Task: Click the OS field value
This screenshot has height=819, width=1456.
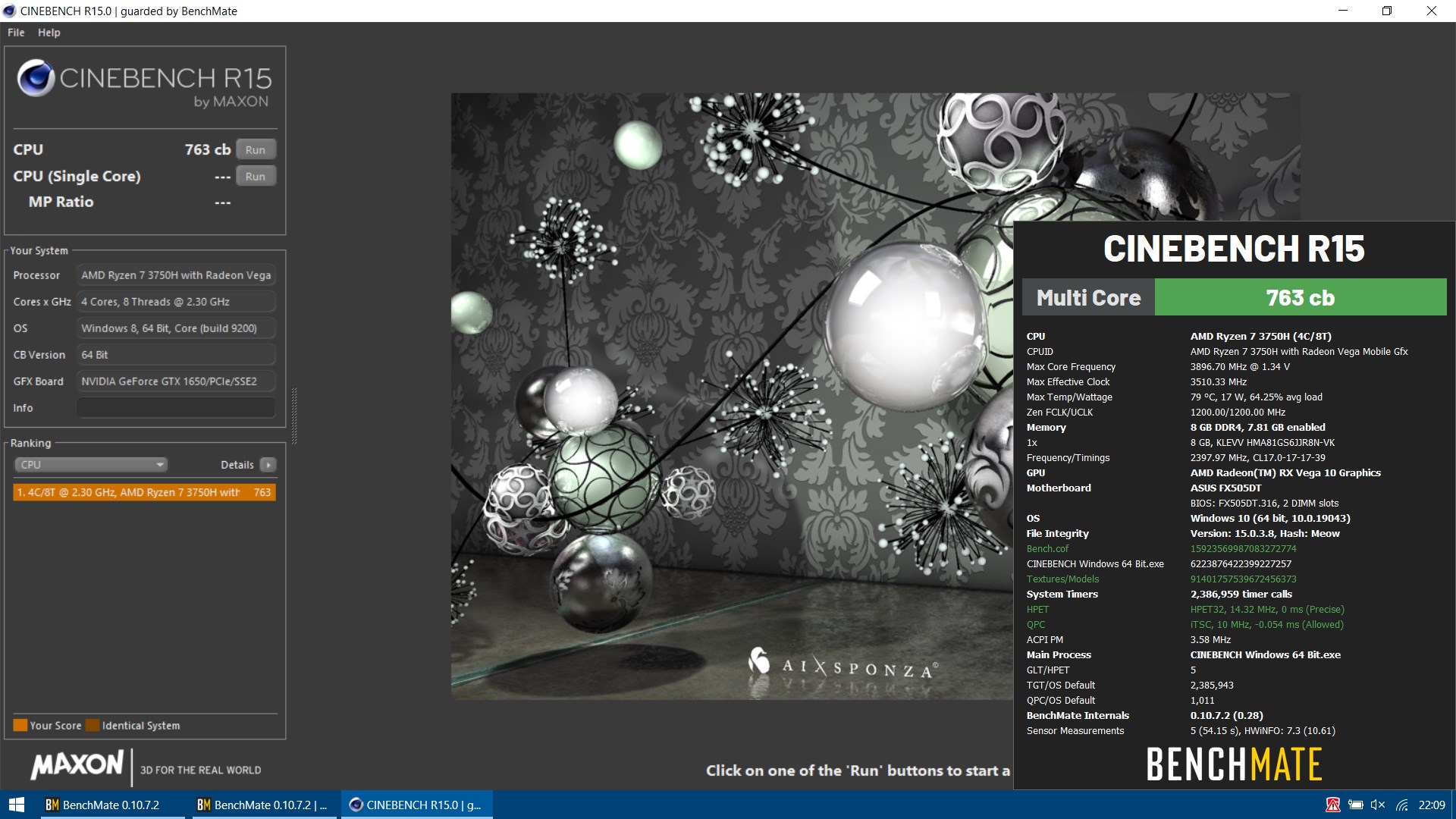Action: (176, 328)
